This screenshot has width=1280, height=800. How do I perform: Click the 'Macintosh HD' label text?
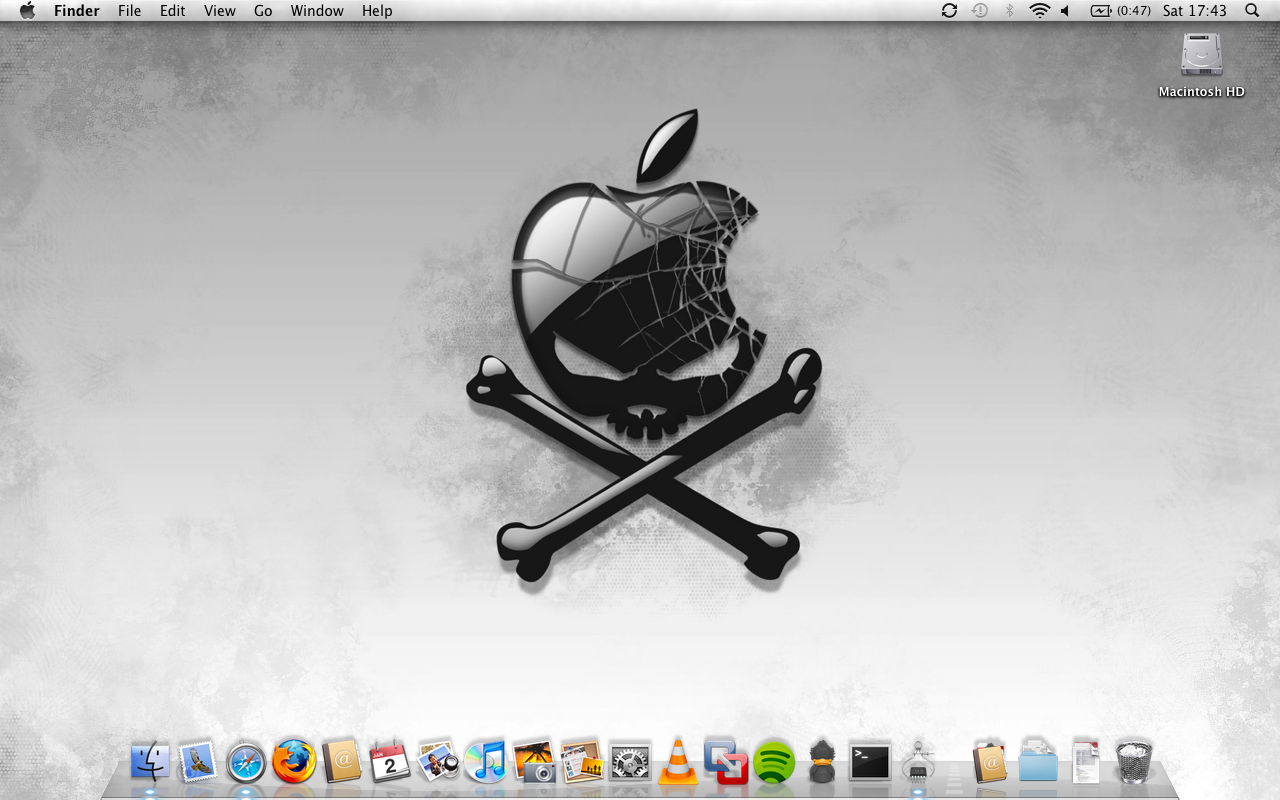click(1201, 91)
